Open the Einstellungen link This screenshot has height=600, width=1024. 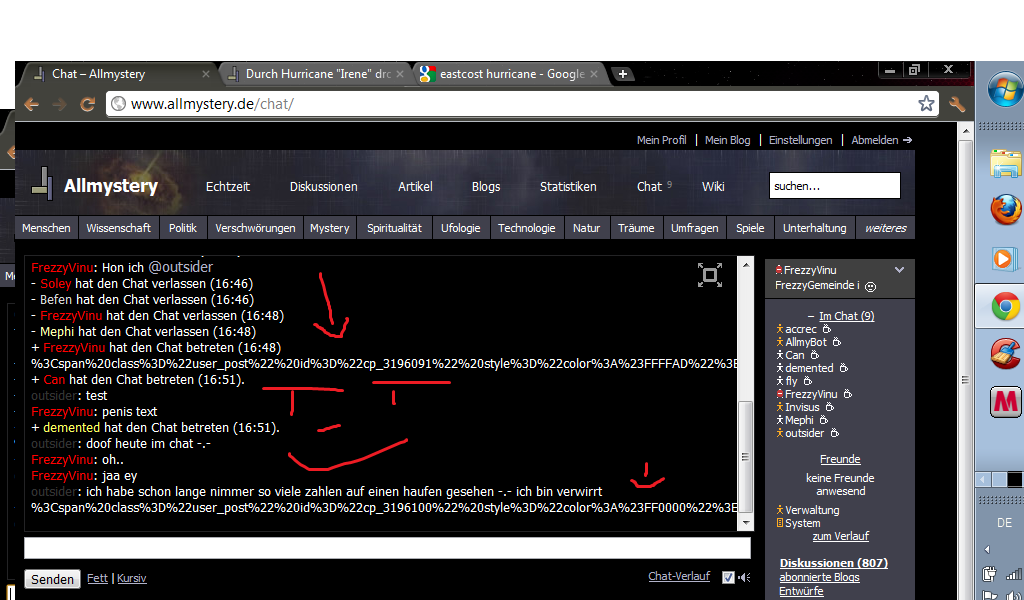(x=801, y=140)
